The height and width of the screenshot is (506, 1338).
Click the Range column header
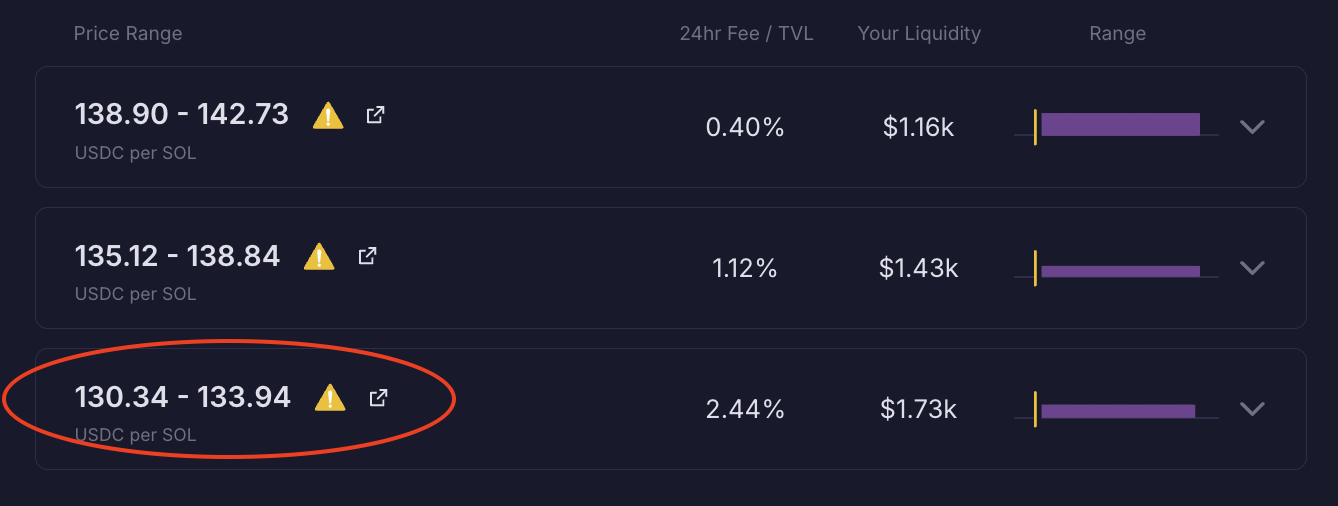1117,34
